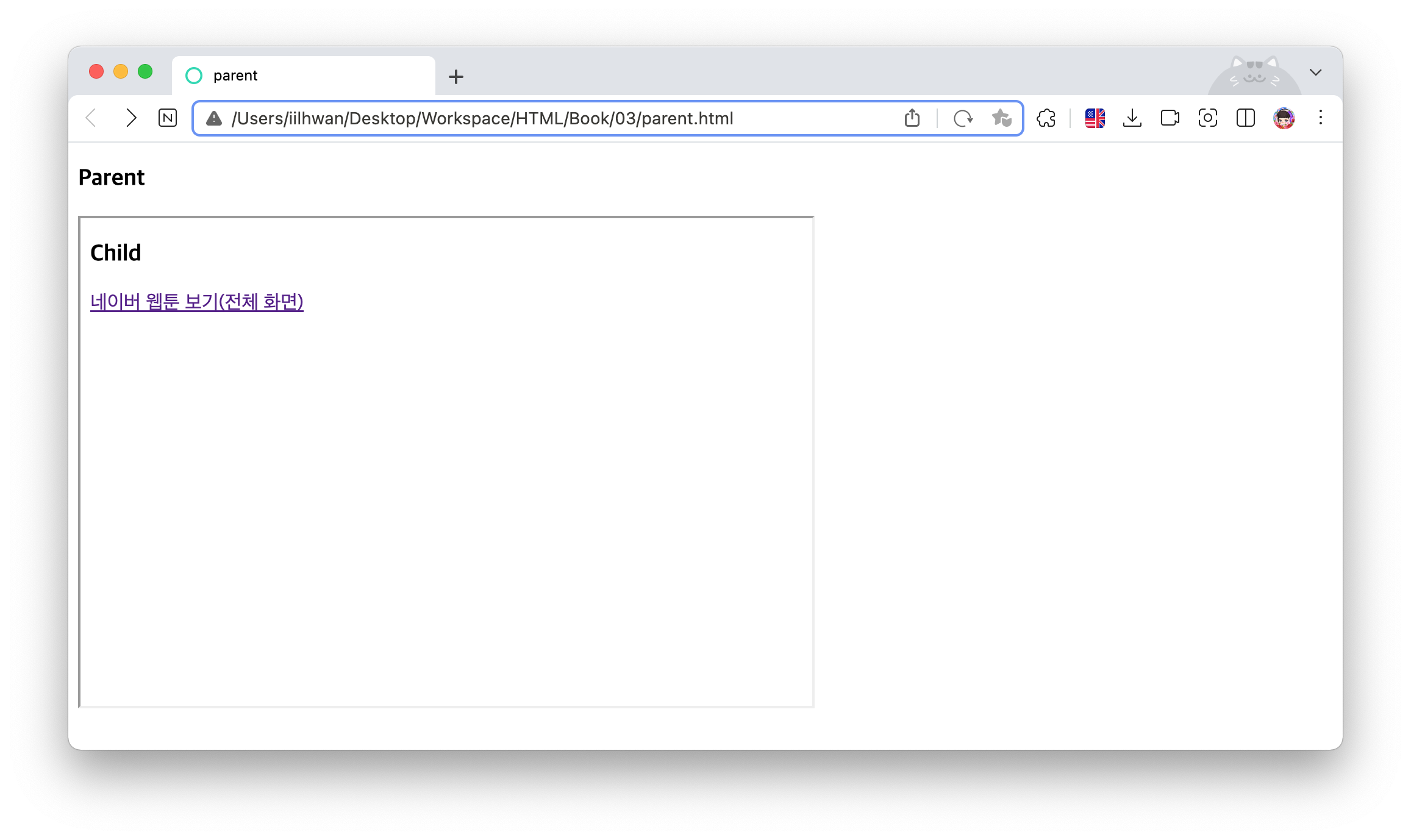Click the browser back arrow
The image size is (1411, 840).
pos(91,118)
